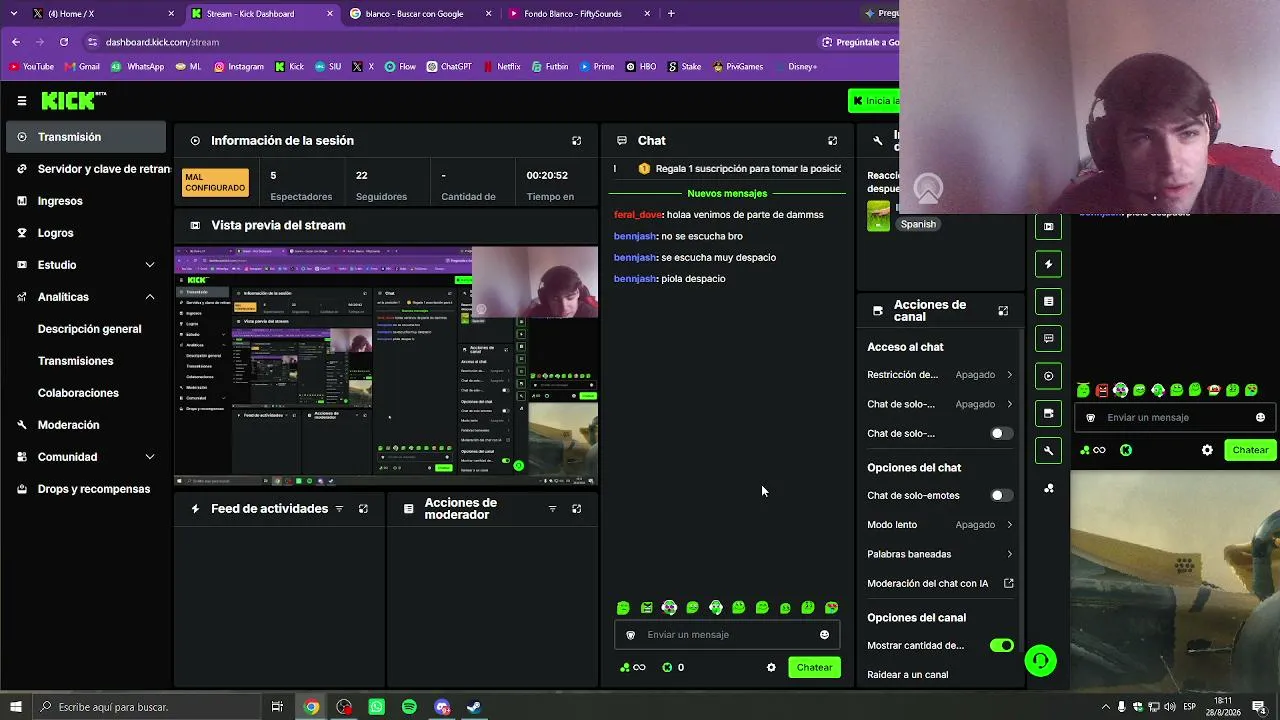
Task: Click the Vista previa del stream thumbnail
Action: 387,366
